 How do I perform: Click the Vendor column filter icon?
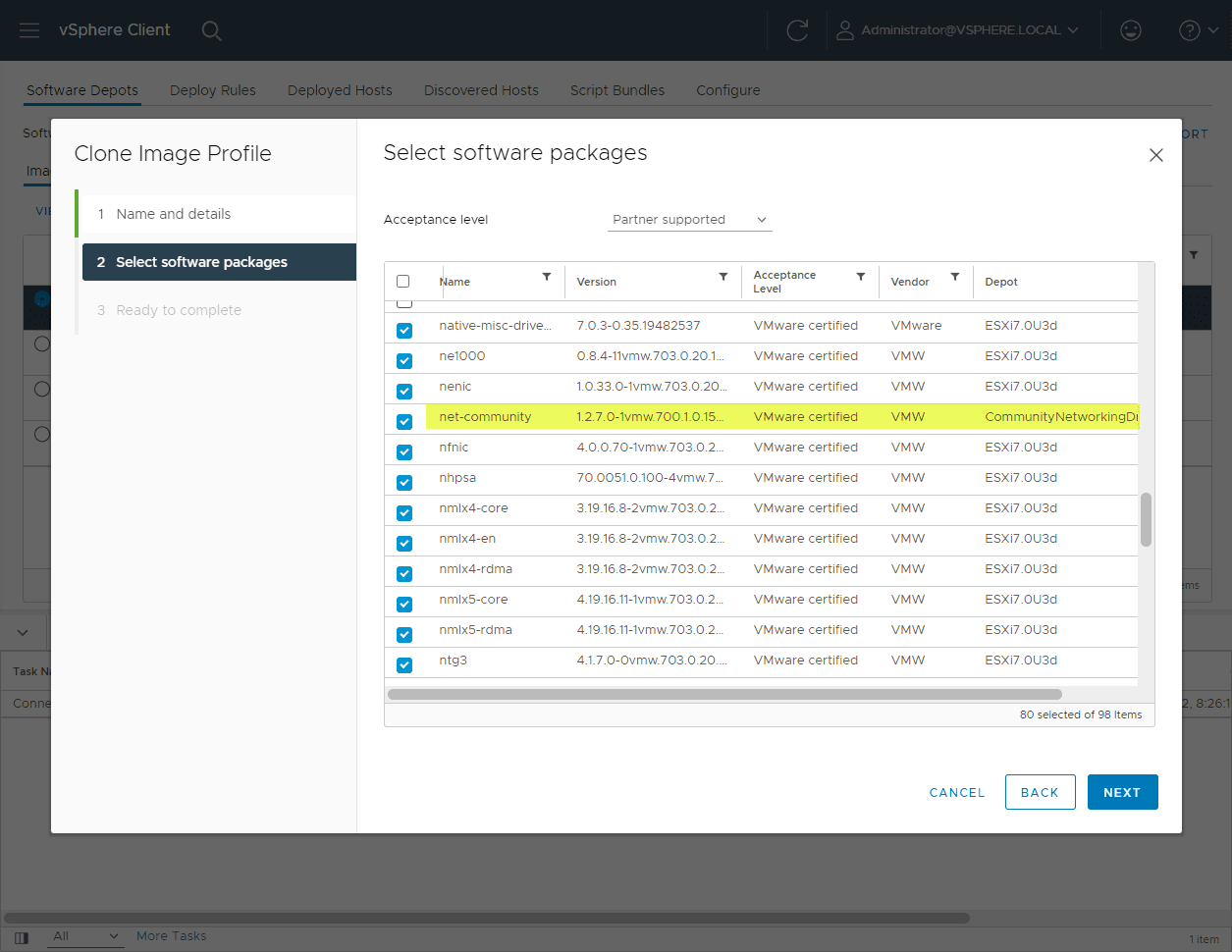(x=955, y=278)
